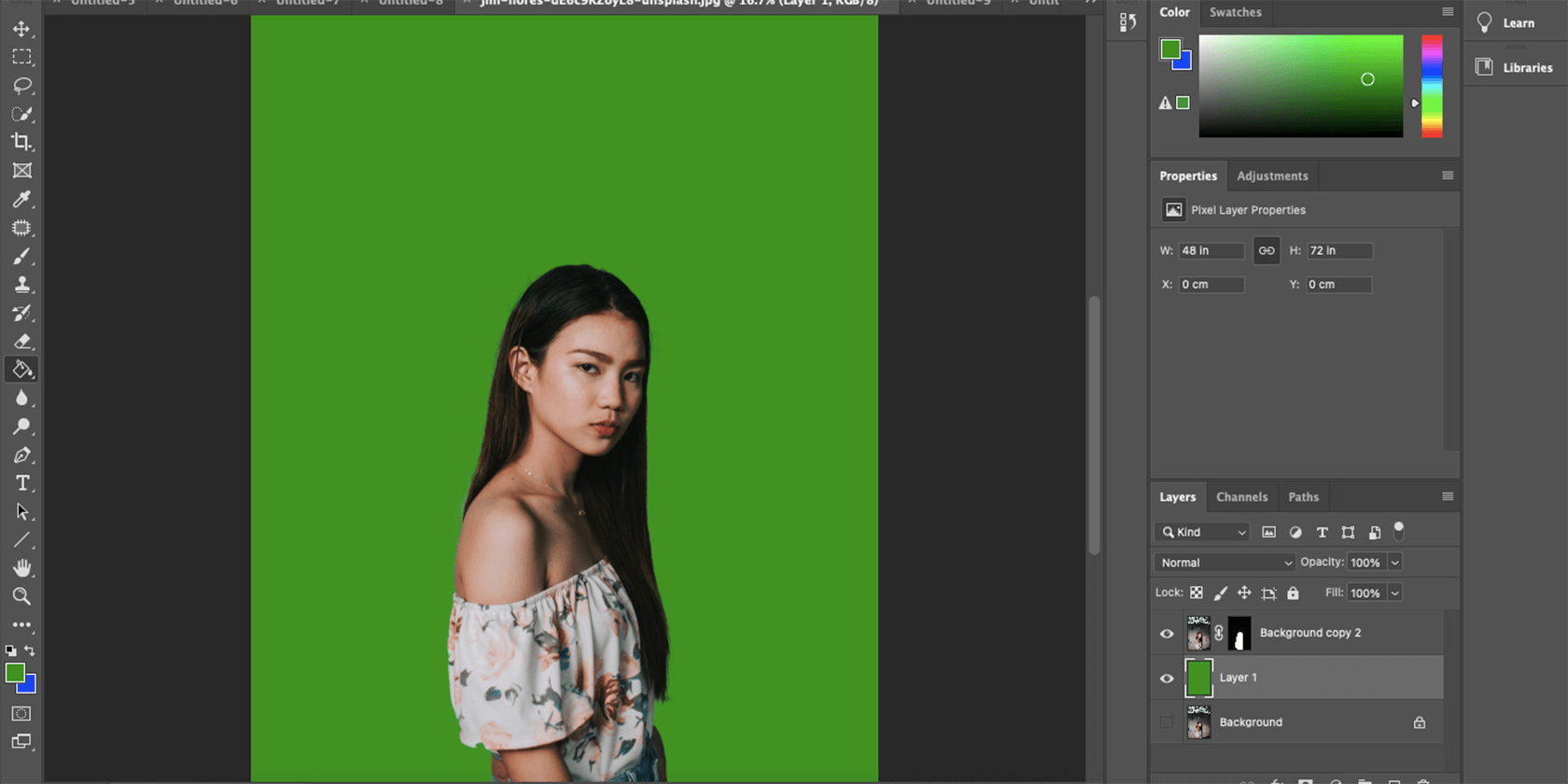
Task: Hide the Background copy 2 layer
Action: click(x=1167, y=634)
